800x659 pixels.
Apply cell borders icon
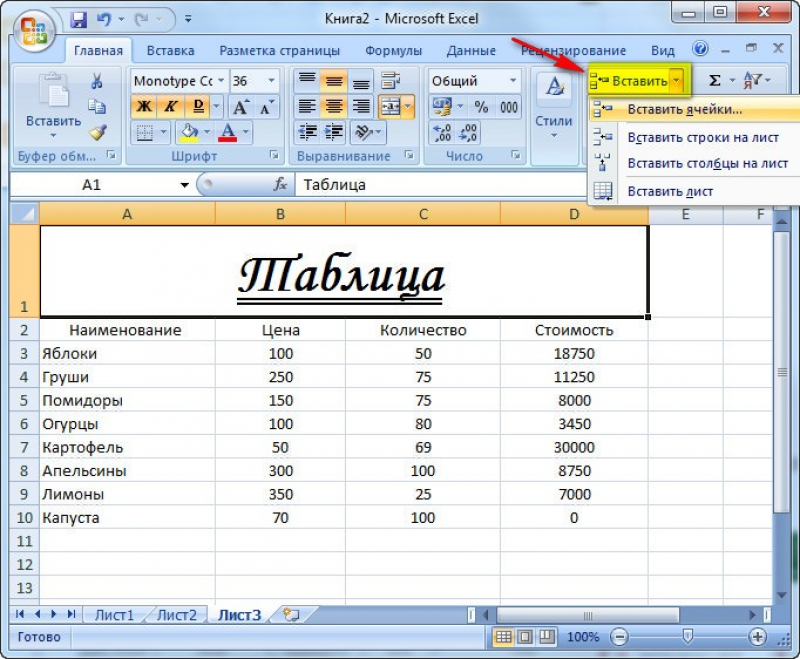click(x=145, y=133)
